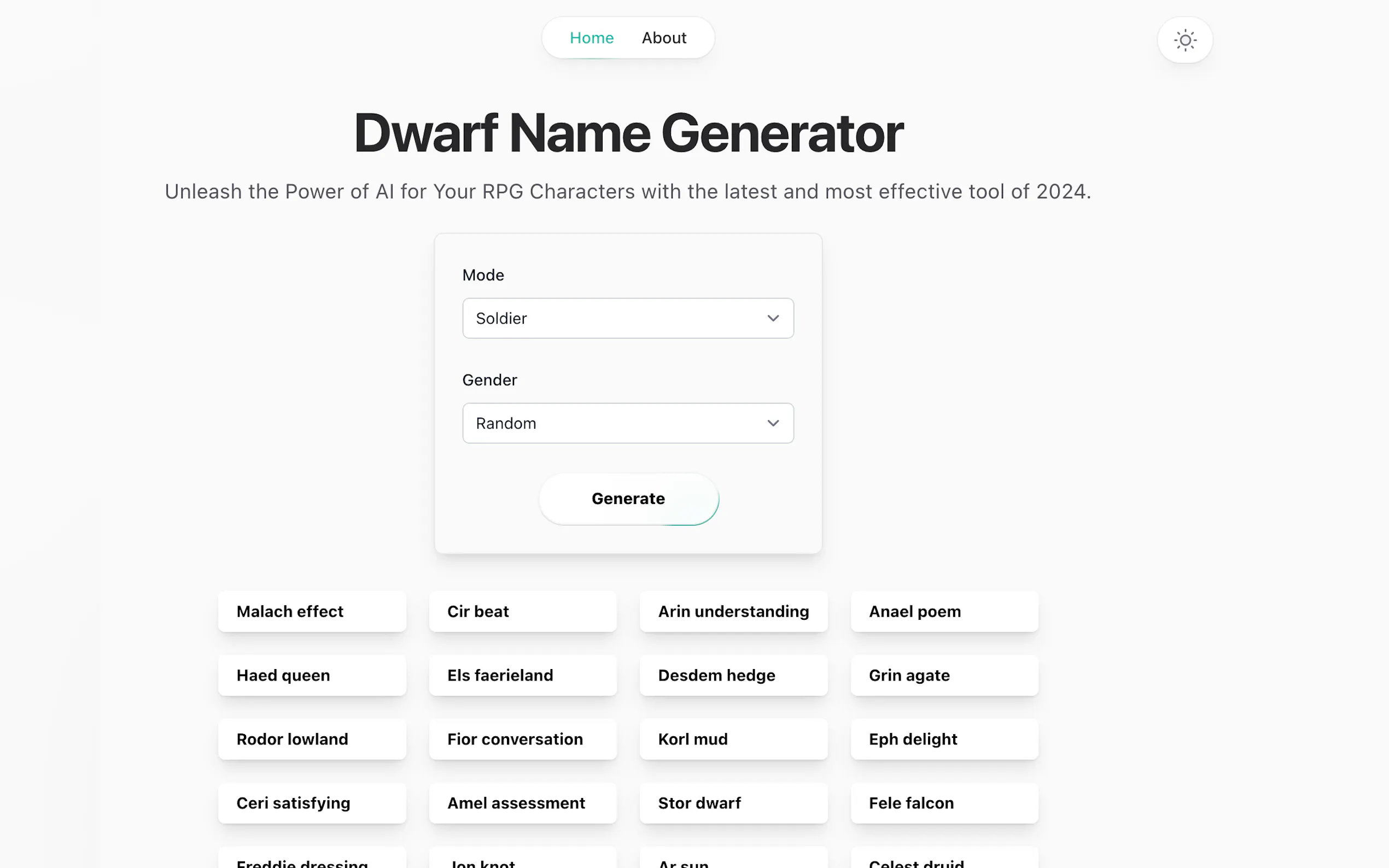Click the chevron arrow in Gender select

(773, 423)
